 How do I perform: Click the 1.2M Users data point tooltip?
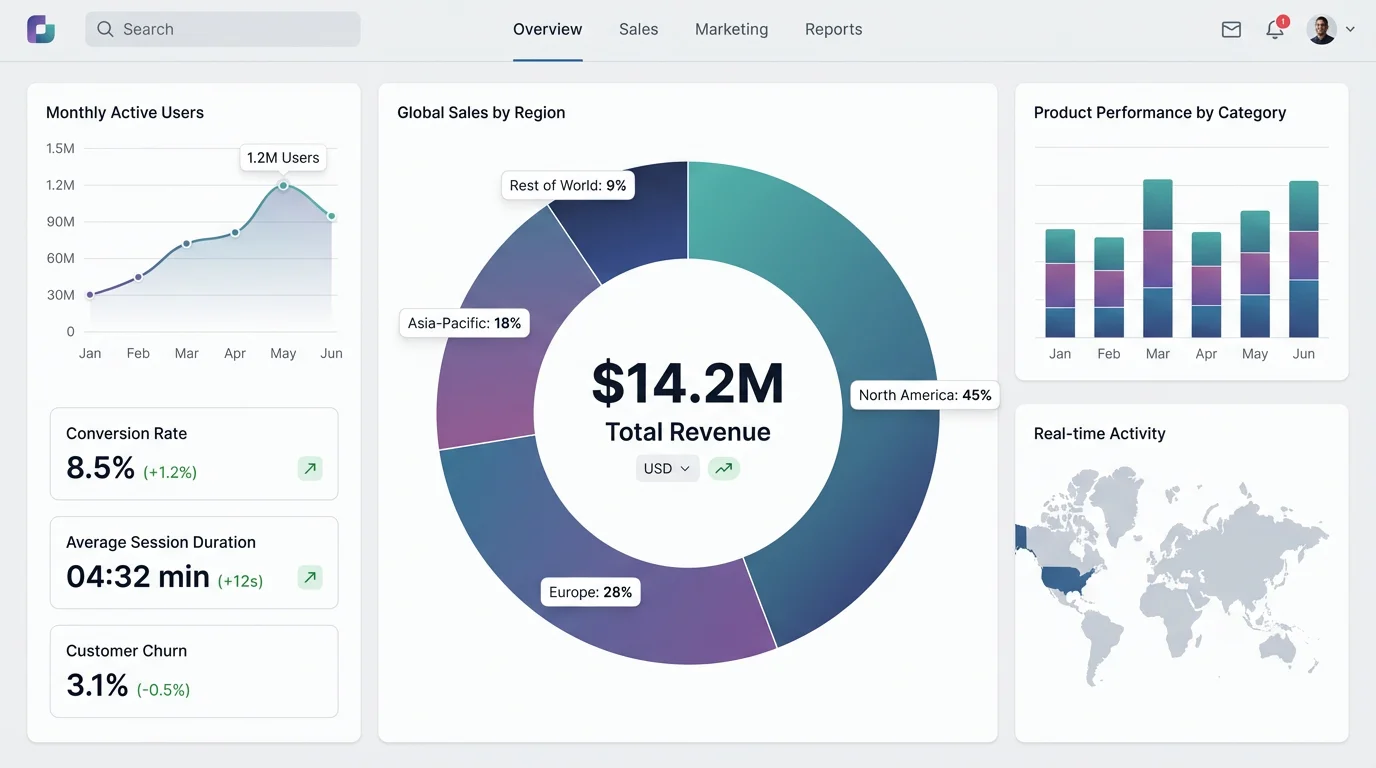(283, 157)
